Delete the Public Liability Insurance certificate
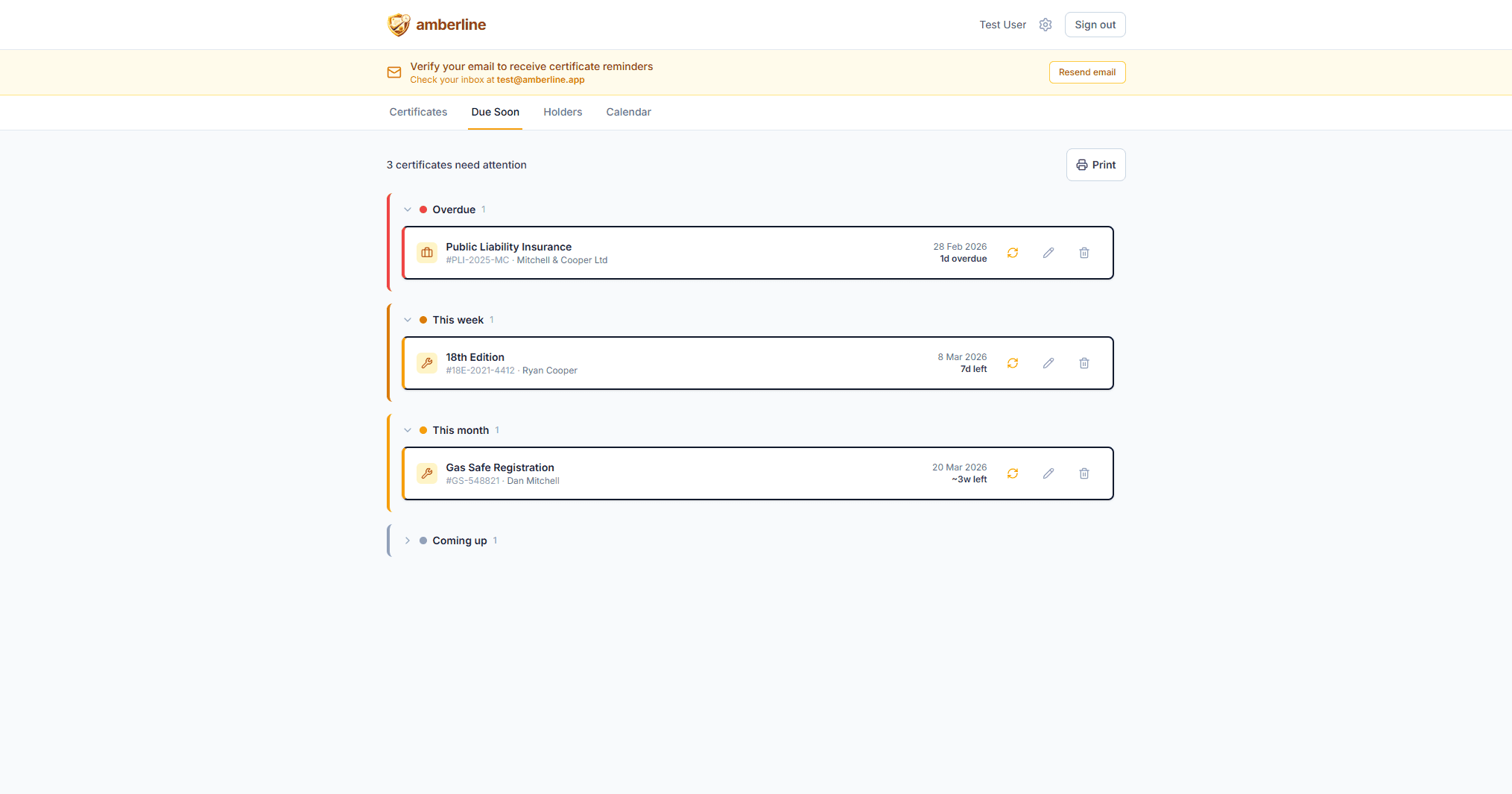The image size is (1512, 794). [1084, 253]
